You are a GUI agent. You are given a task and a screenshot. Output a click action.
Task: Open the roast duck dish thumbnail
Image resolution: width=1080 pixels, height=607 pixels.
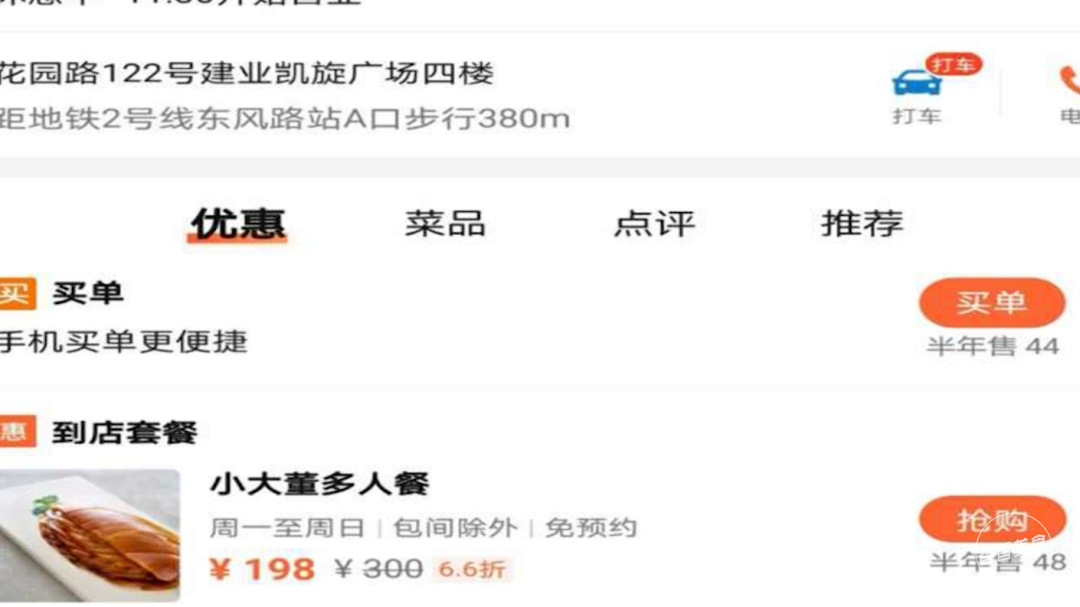point(90,535)
